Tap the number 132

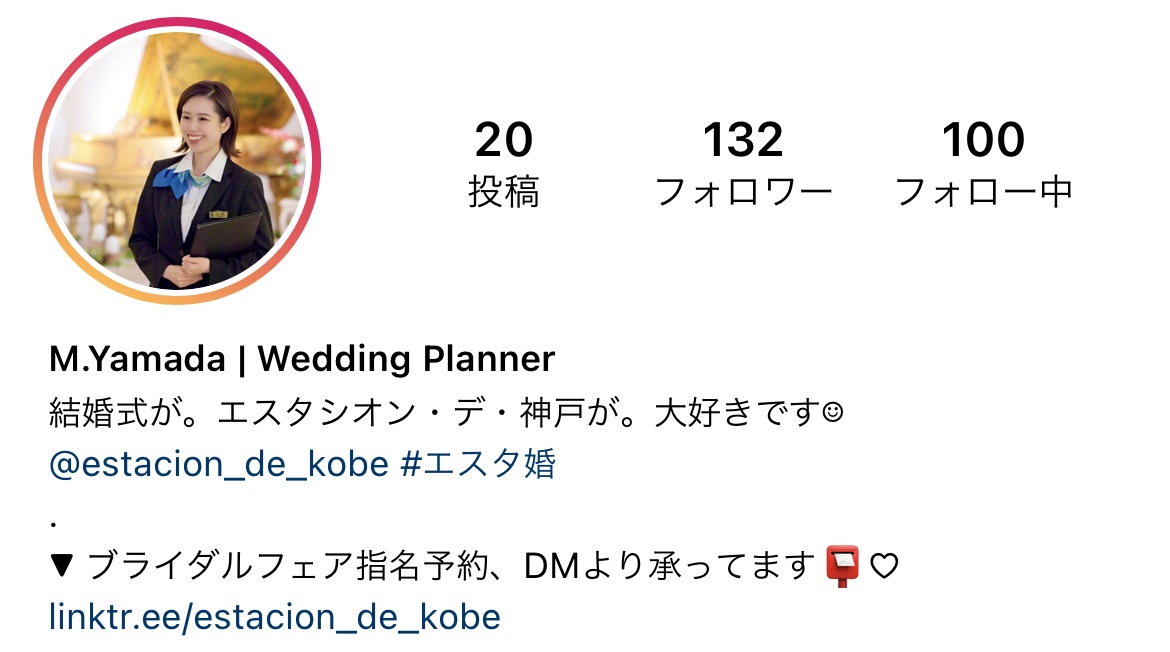coord(743,140)
